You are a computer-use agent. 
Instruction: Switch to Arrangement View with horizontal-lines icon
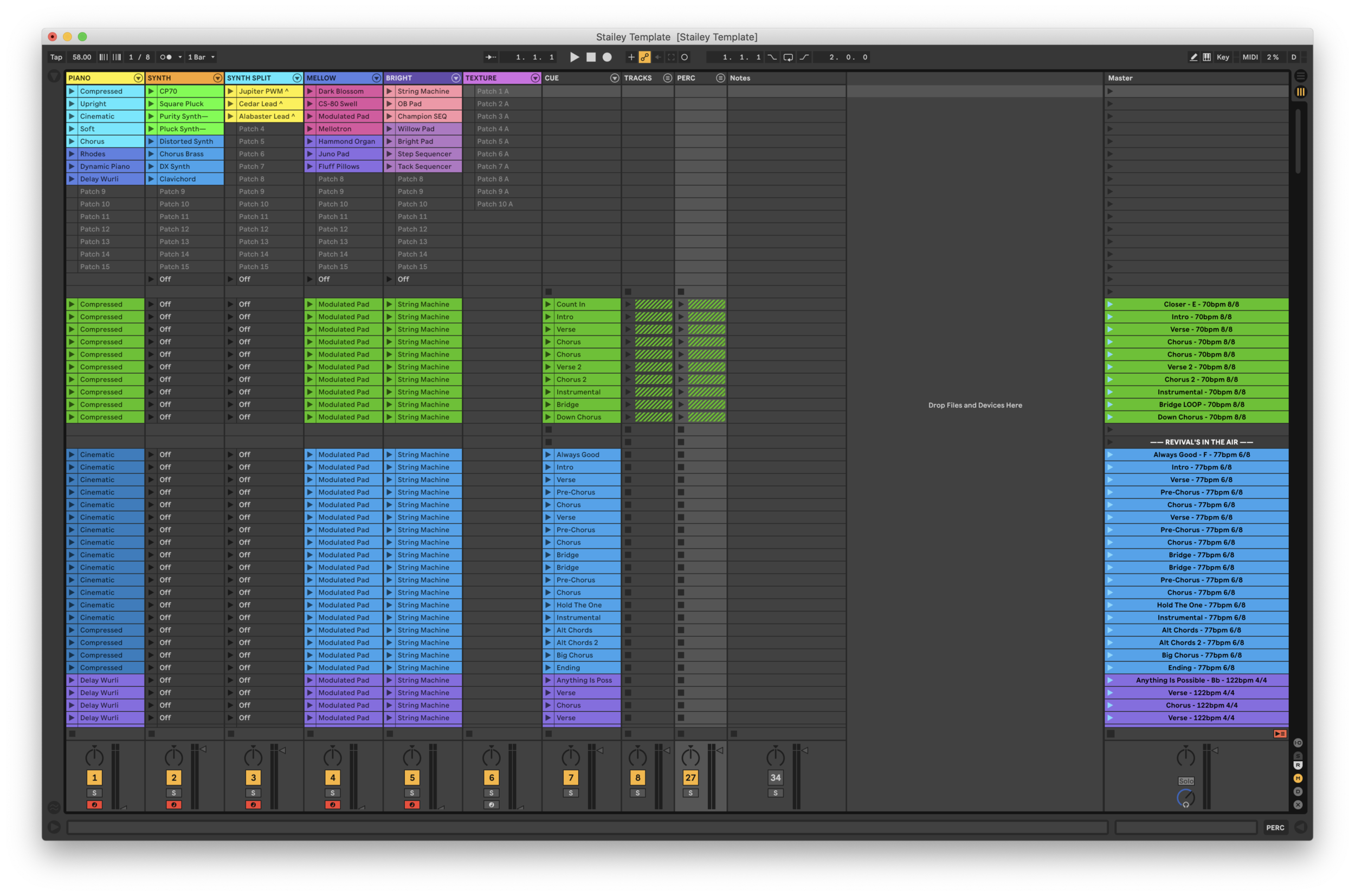(1301, 76)
